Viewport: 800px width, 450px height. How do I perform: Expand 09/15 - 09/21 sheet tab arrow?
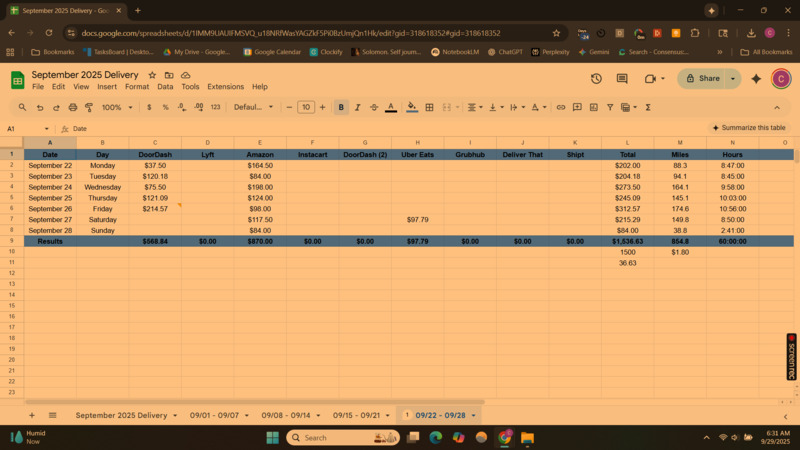(389, 415)
